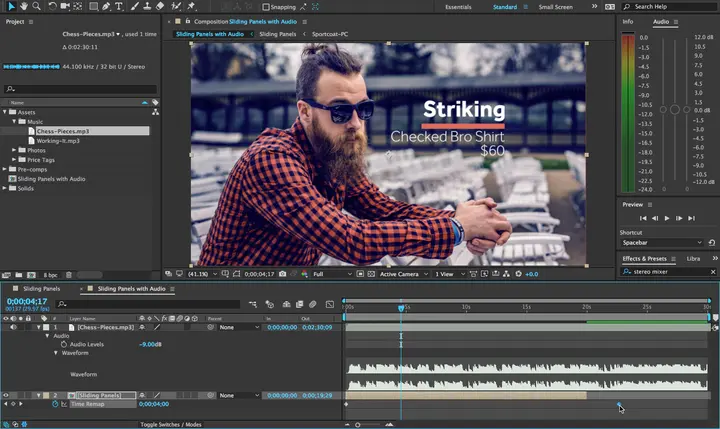Select the Eraser tool

(x=160, y=6)
